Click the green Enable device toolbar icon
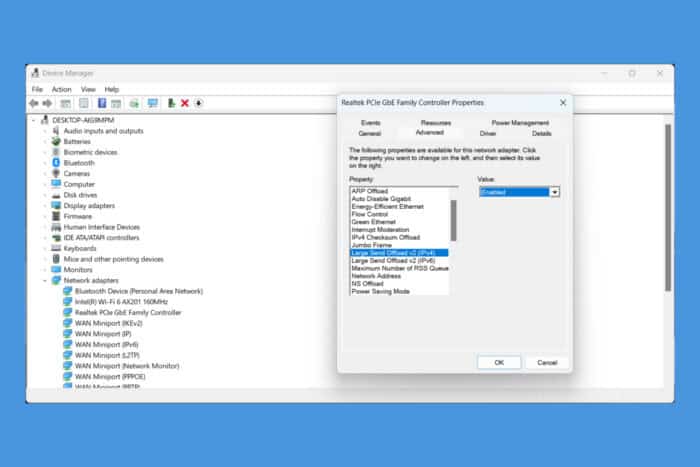Screen dimensions: 700x467 (171, 104)
